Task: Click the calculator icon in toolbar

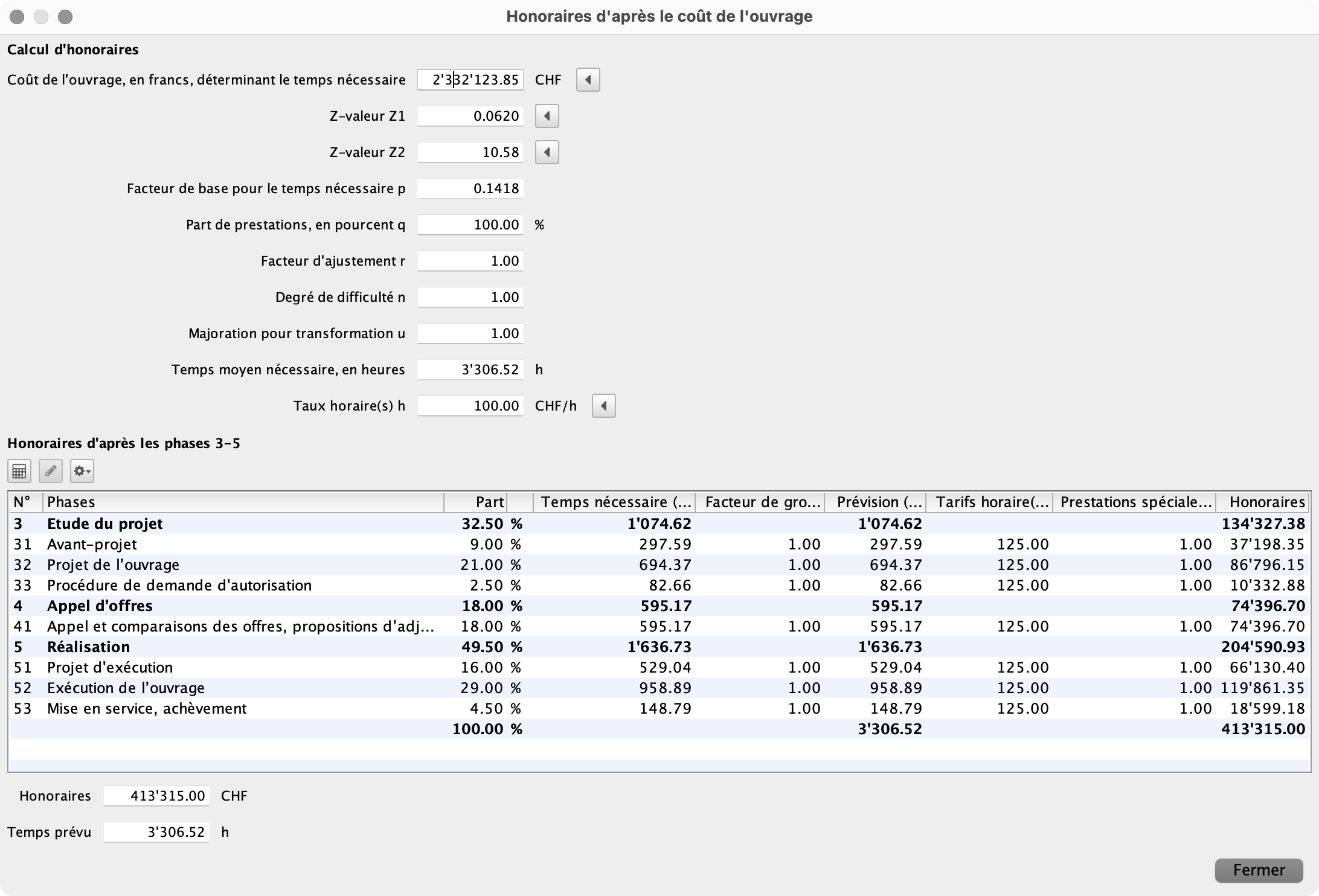Action: [19, 471]
